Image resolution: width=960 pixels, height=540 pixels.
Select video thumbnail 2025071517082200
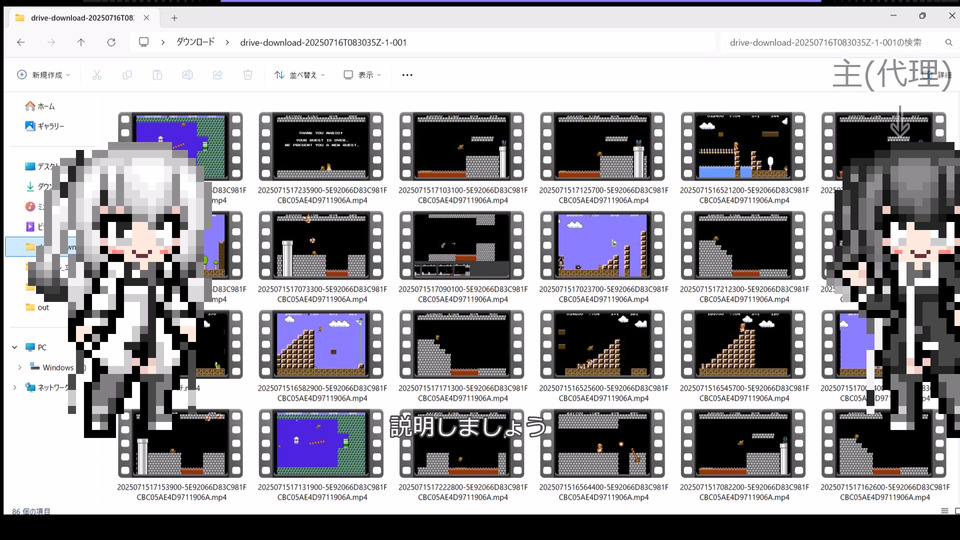click(x=744, y=444)
